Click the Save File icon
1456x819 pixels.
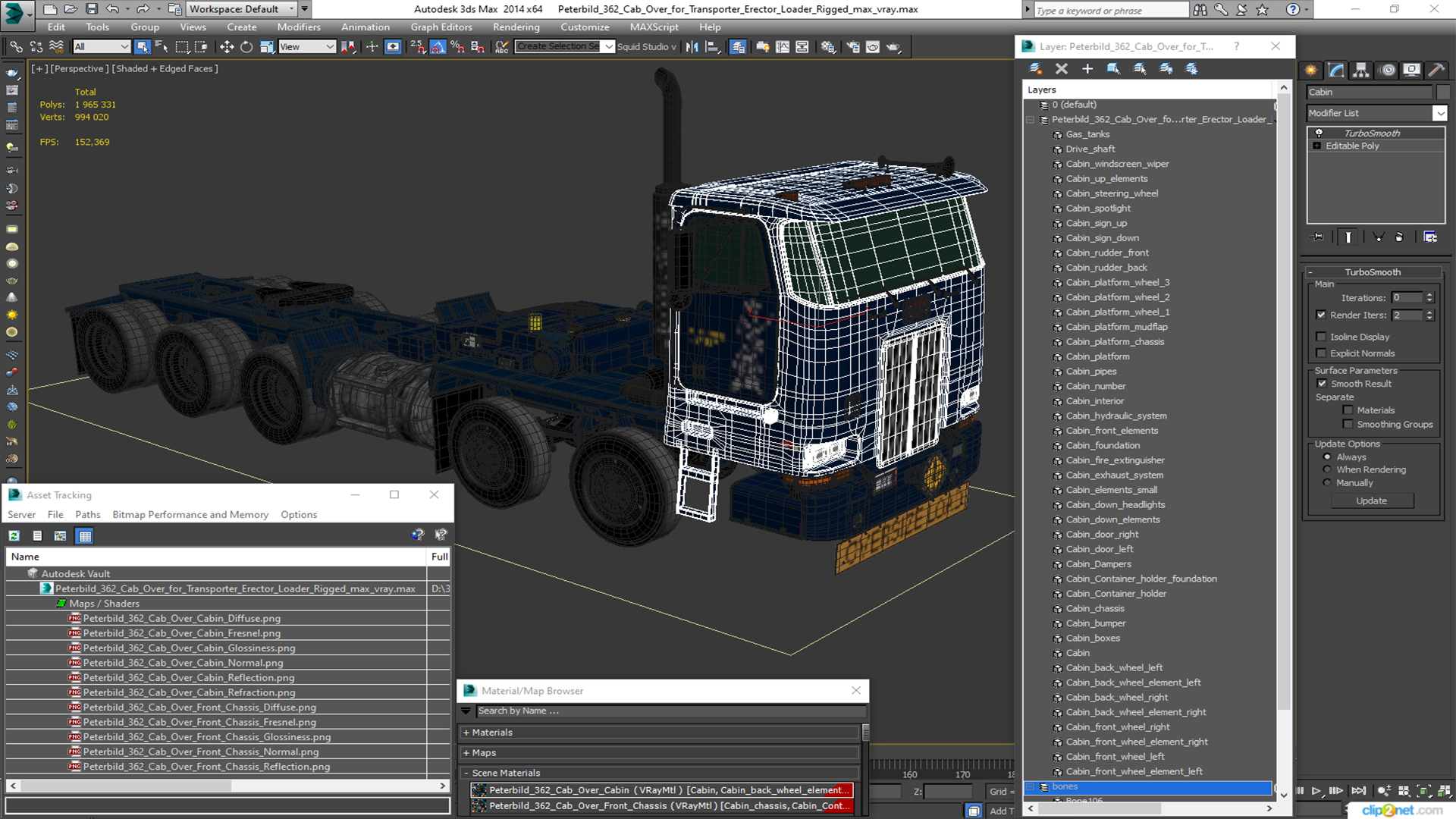91,9
